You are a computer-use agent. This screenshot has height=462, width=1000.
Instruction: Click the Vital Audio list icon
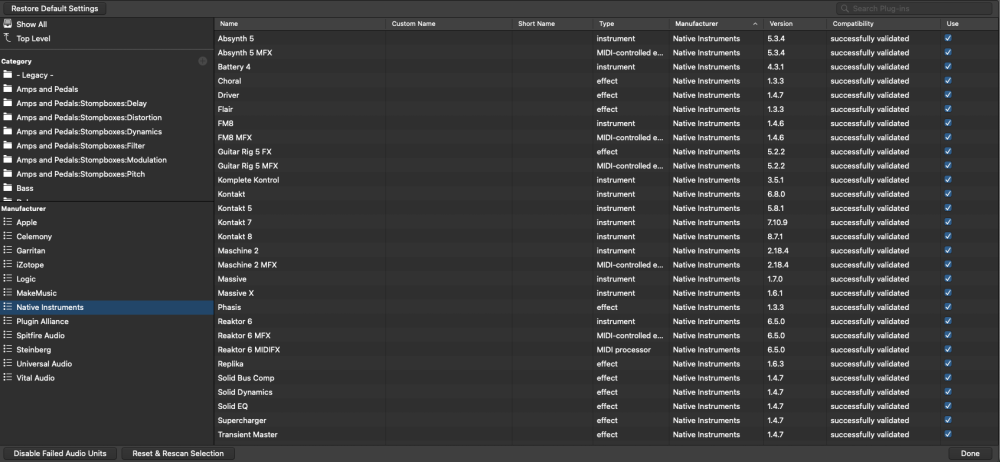click(x=8, y=378)
